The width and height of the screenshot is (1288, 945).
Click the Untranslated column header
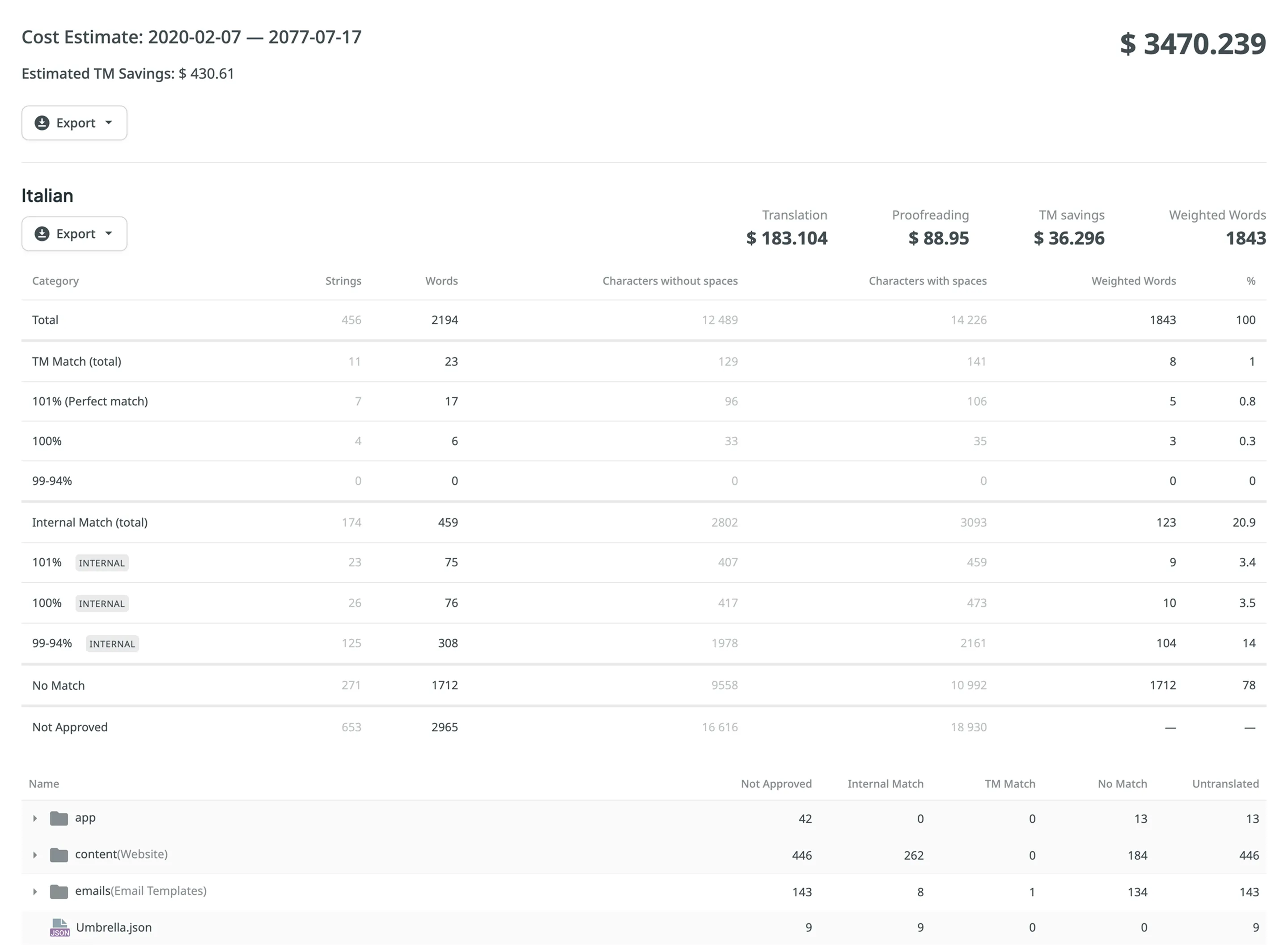tap(1225, 784)
